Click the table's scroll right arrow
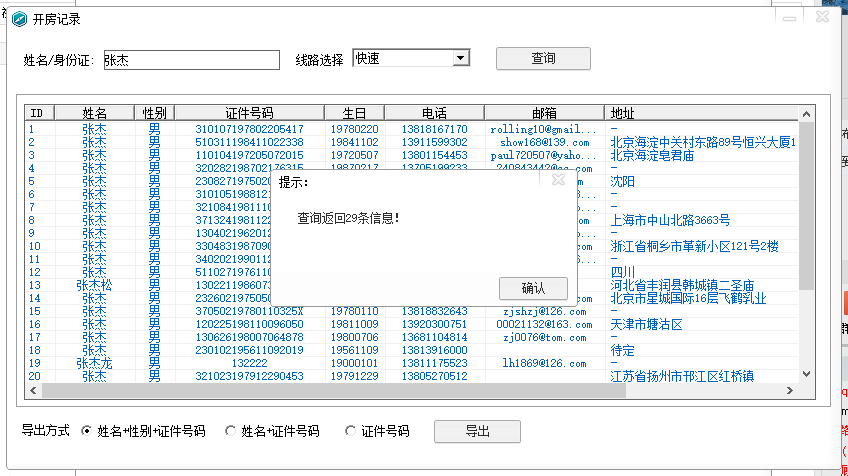 (x=790, y=391)
